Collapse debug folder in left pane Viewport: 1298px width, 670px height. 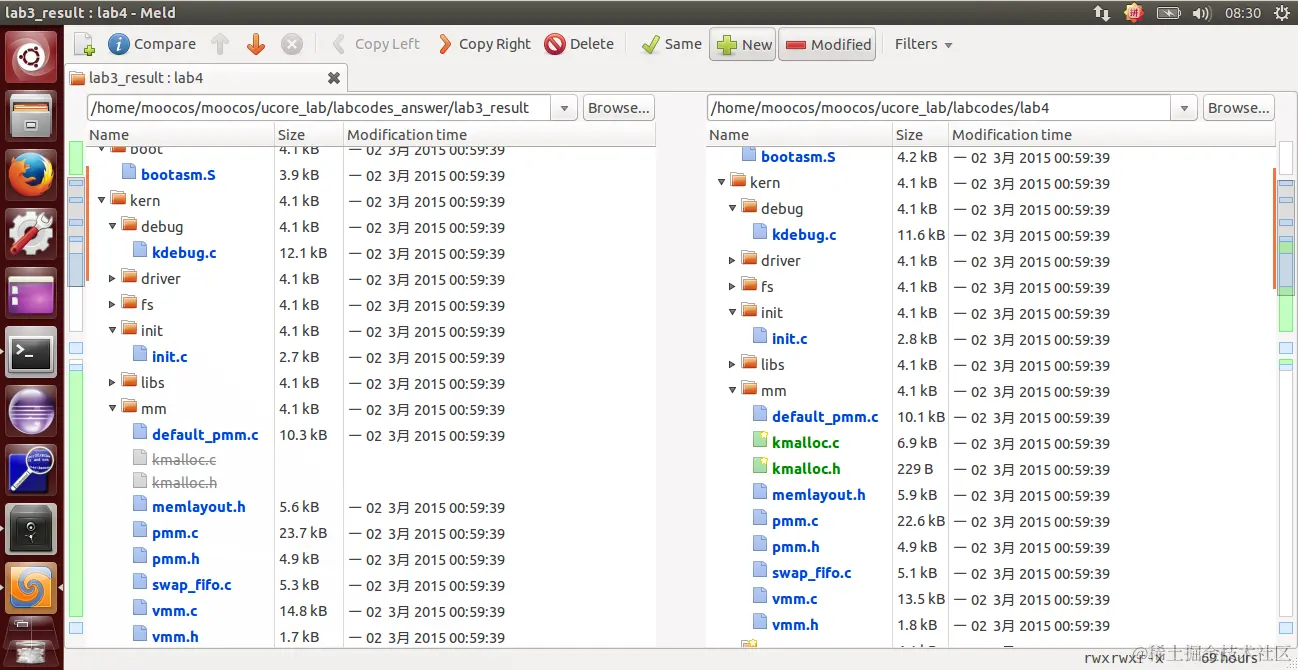point(113,227)
